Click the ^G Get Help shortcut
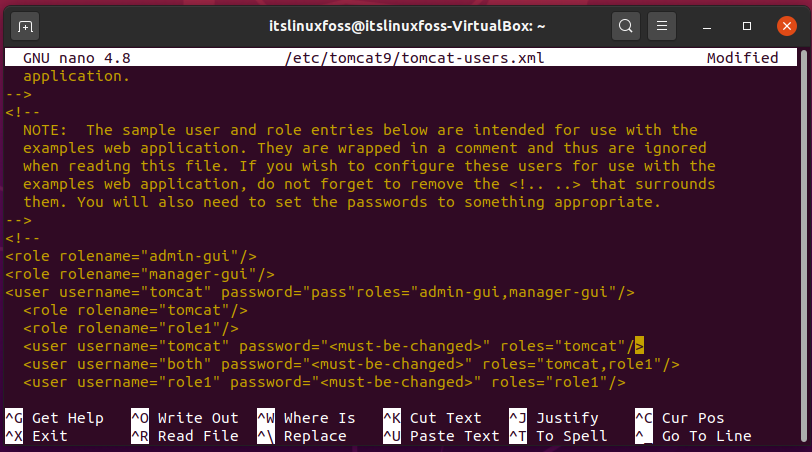Viewport: 812px width, 452px height. coord(54,418)
